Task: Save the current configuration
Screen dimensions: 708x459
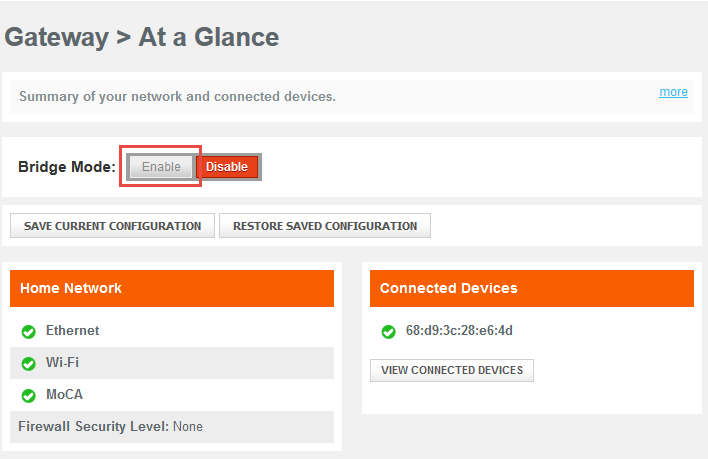Action: pos(112,226)
